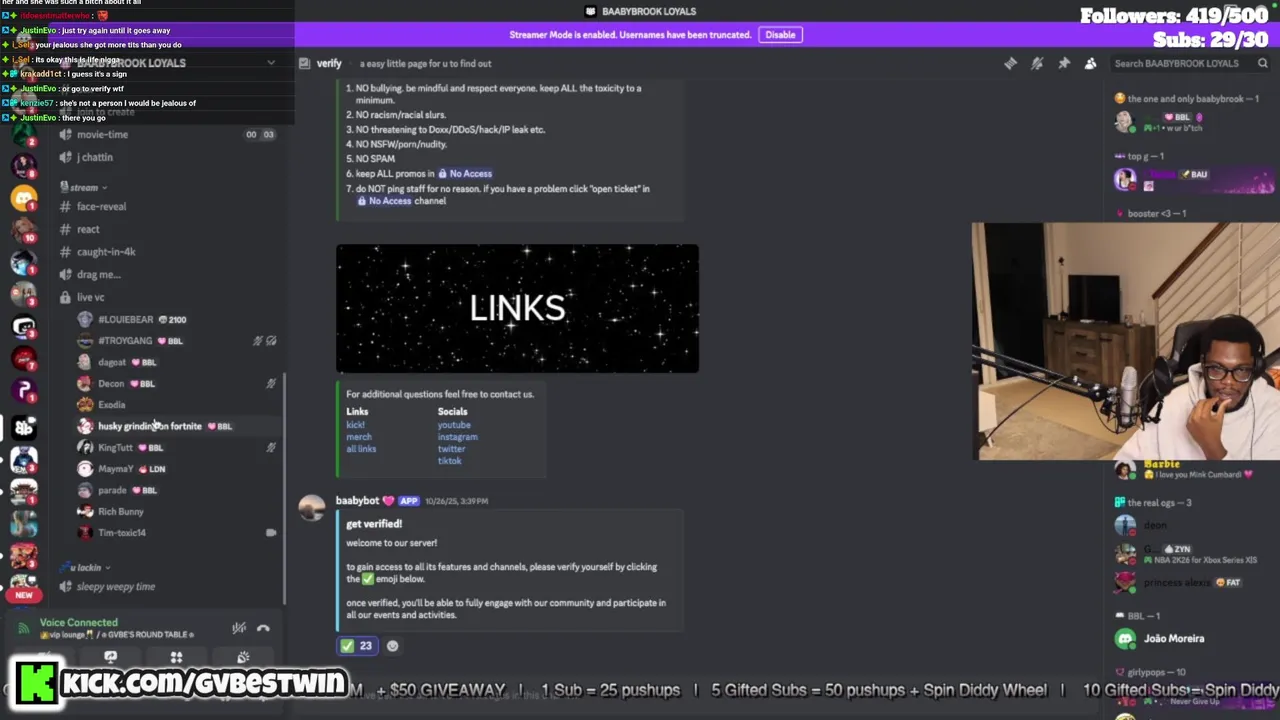
Task: Click the search magnifier icon
Action: tap(1263, 63)
